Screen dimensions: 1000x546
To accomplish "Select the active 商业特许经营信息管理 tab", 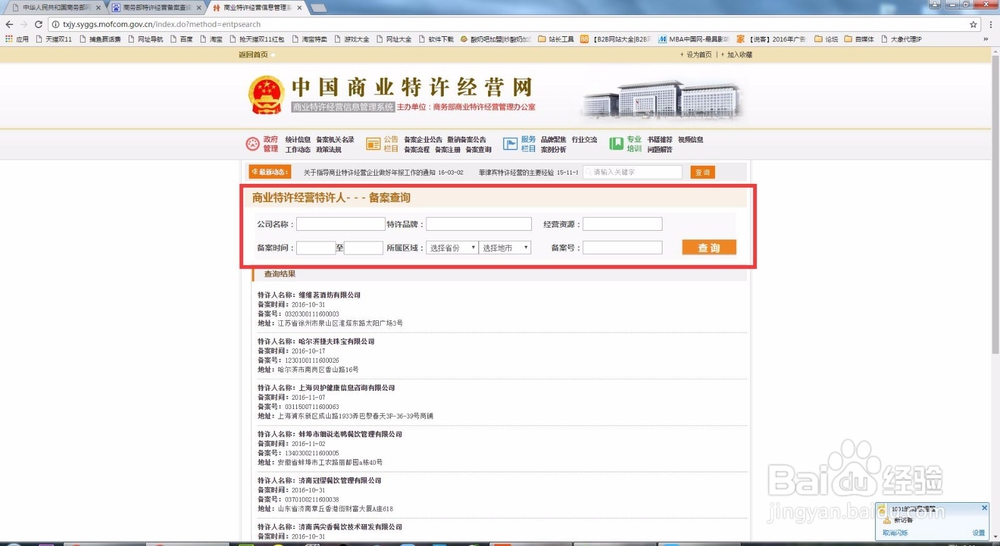I will 256,8.
